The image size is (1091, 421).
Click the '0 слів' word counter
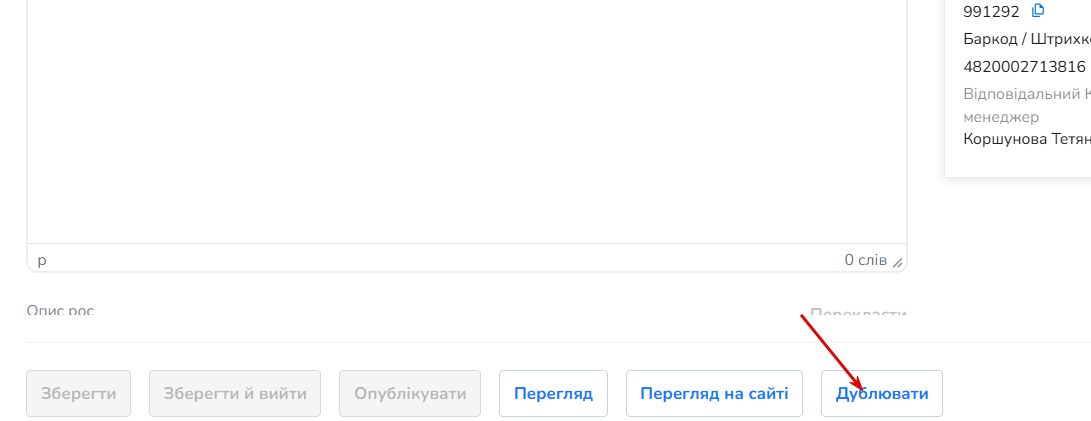tap(866, 260)
